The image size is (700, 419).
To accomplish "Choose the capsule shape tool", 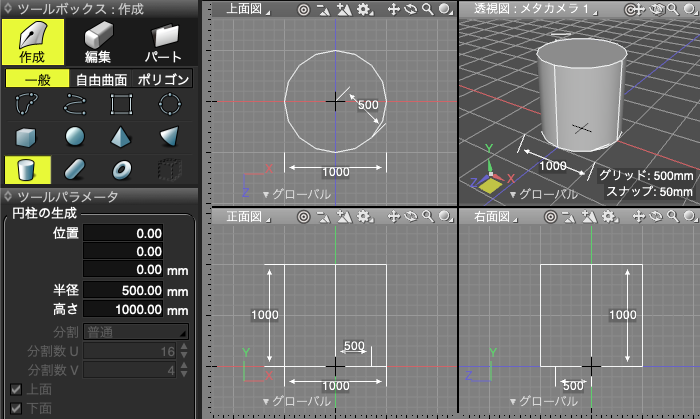I will point(75,168).
